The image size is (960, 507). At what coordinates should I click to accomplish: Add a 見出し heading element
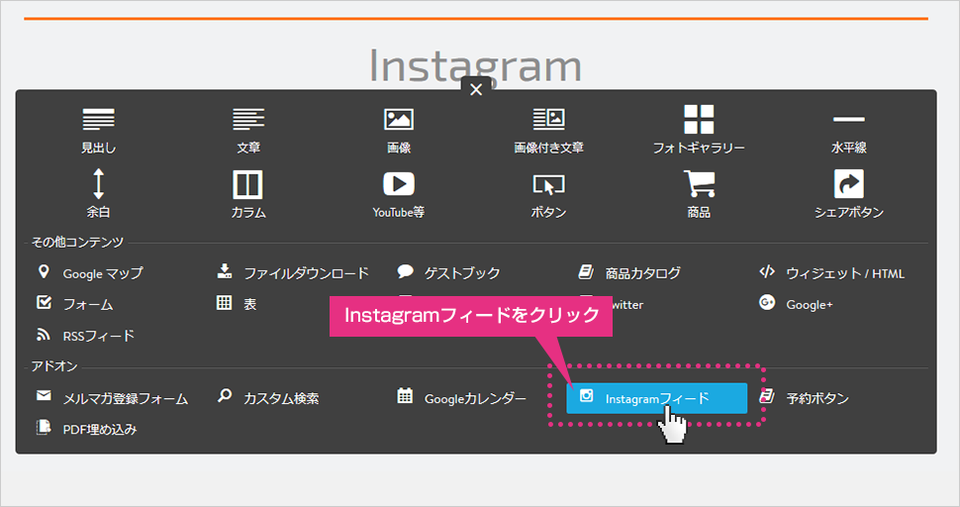click(x=99, y=130)
